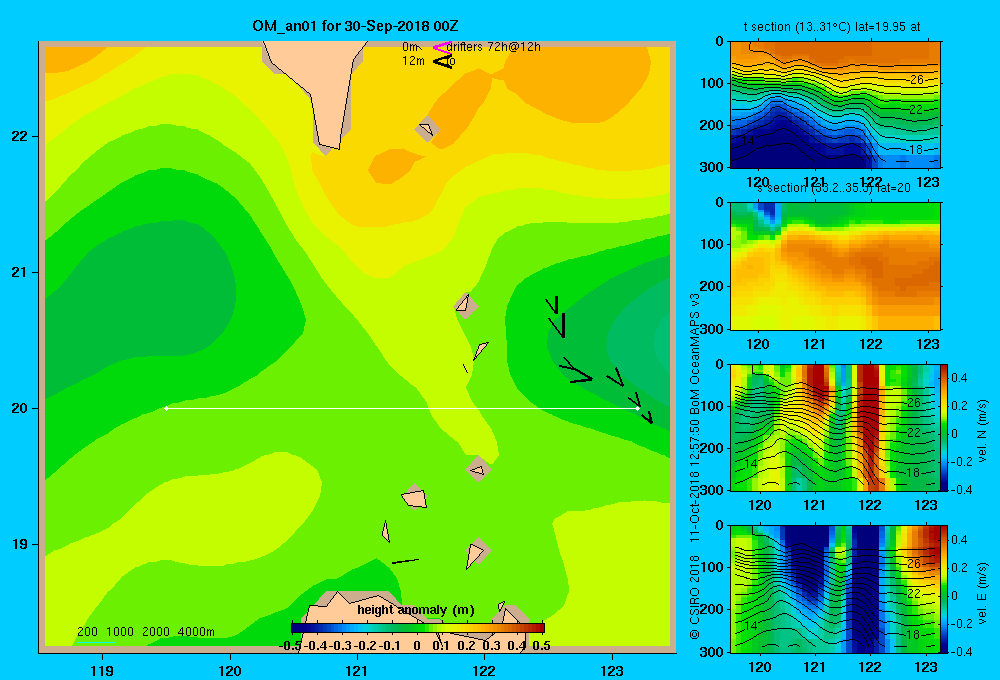Click the '12m' drifter depth label
The height and width of the screenshot is (680, 1000).
point(413,61)
